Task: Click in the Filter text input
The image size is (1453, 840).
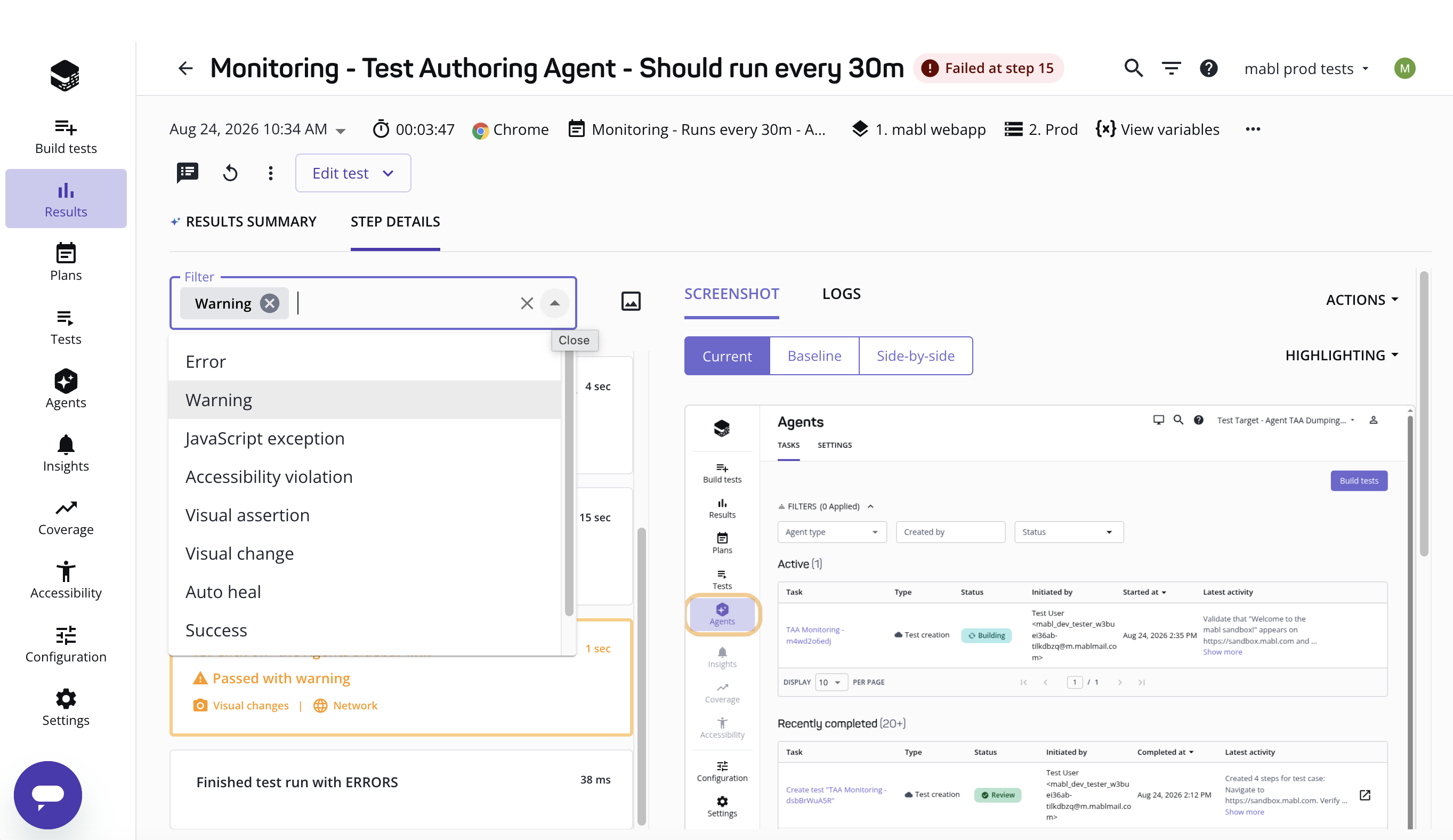Action: point(405,303)
